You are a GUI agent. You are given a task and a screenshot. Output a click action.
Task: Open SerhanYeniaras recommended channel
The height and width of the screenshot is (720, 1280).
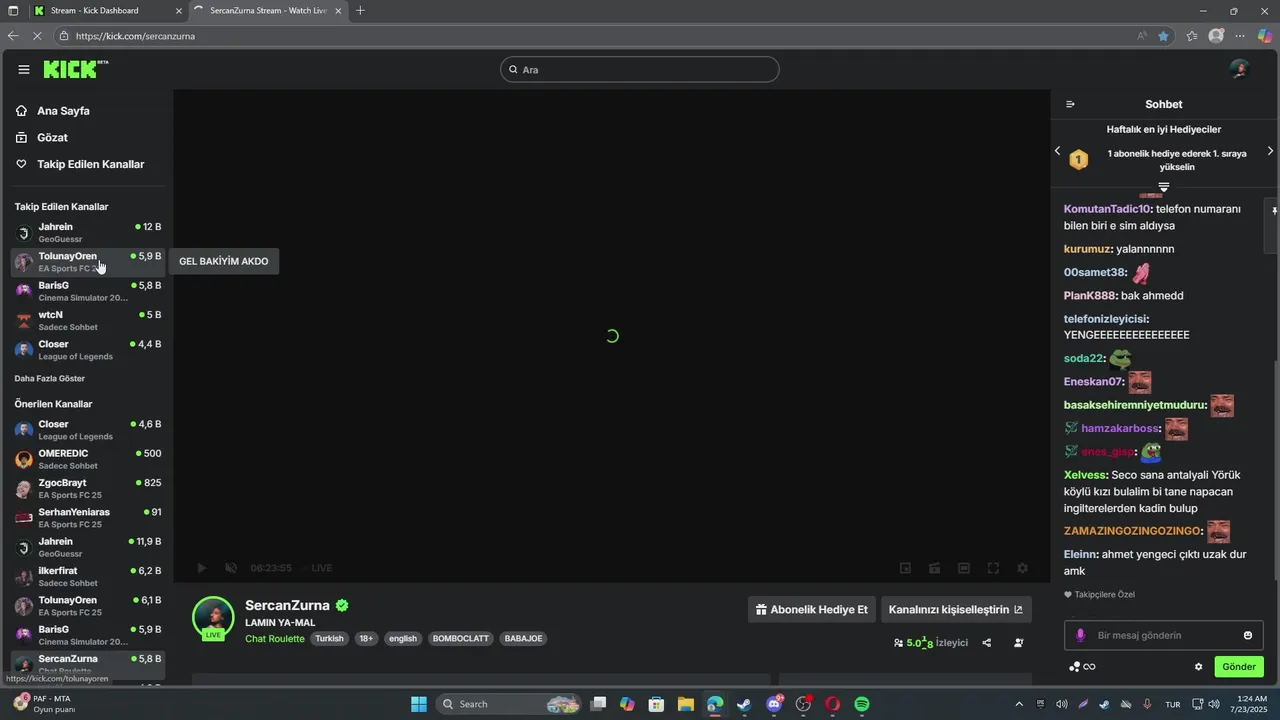(88, 517)
